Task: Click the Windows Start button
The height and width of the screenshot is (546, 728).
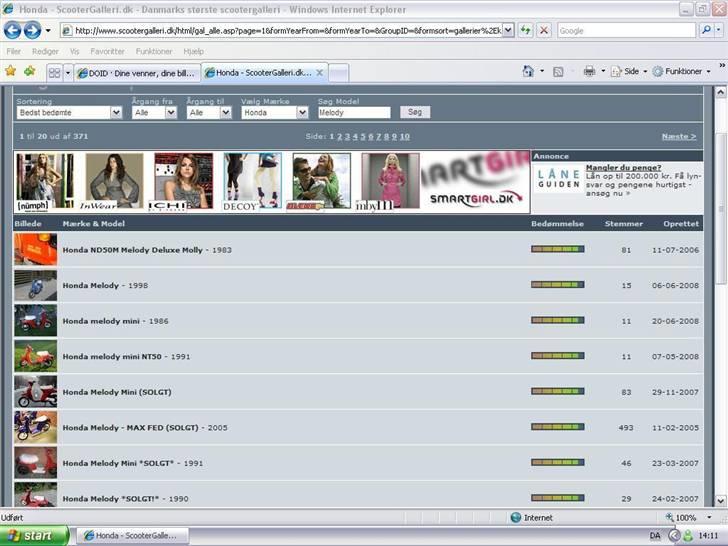Action: pos(35,535)
